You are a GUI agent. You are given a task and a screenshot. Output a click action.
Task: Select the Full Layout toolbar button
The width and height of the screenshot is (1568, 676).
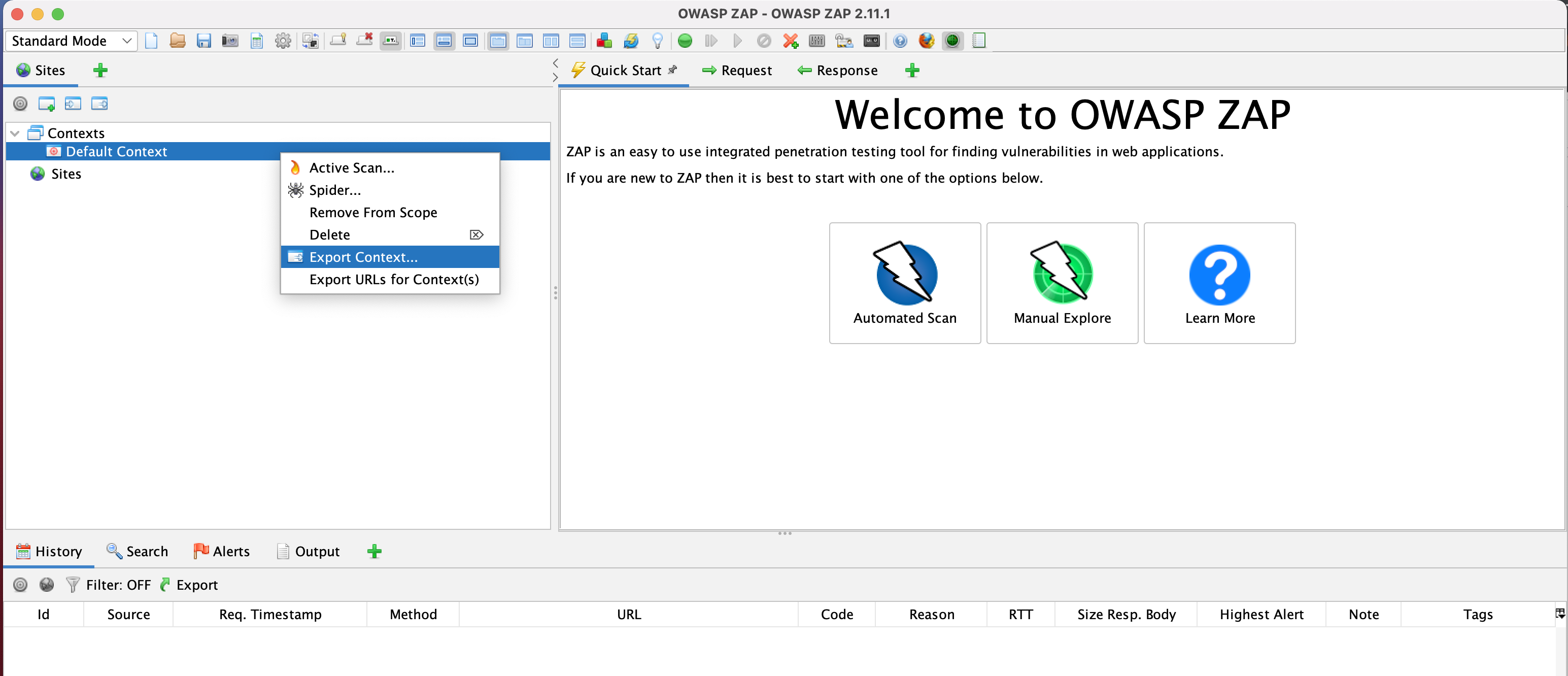pyautogui.click(x=470, y=41)
